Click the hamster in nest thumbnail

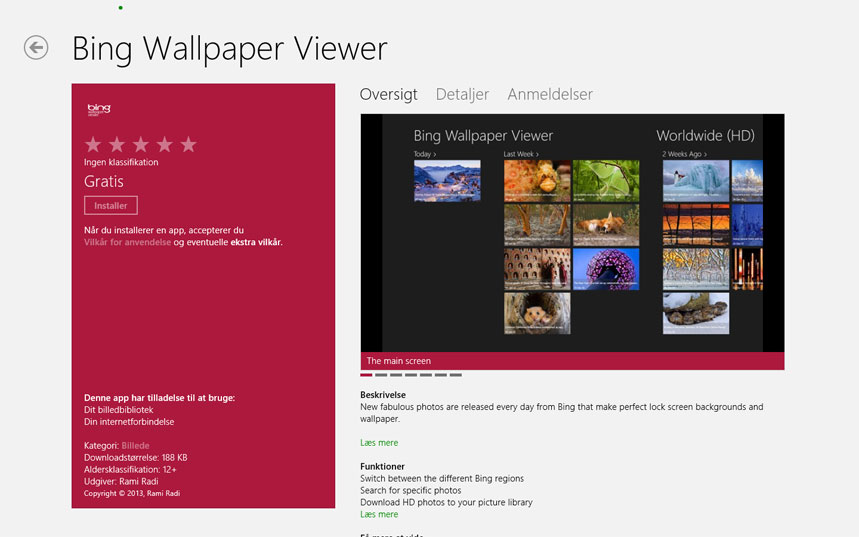coord(537,313)
